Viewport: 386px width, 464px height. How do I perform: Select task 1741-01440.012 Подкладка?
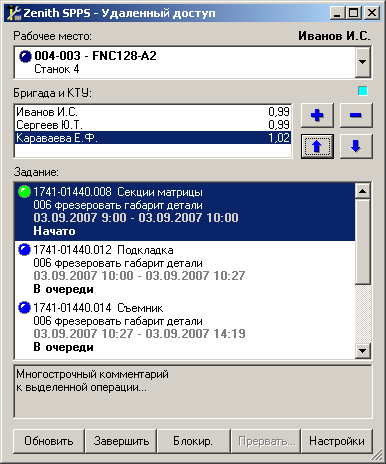185,270
